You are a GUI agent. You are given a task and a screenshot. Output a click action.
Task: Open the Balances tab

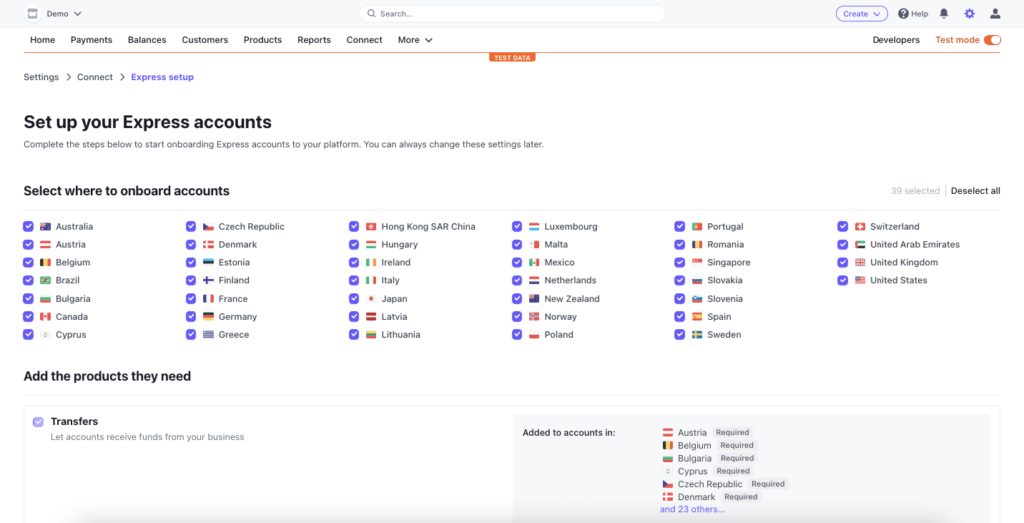(x=147, y=40)
